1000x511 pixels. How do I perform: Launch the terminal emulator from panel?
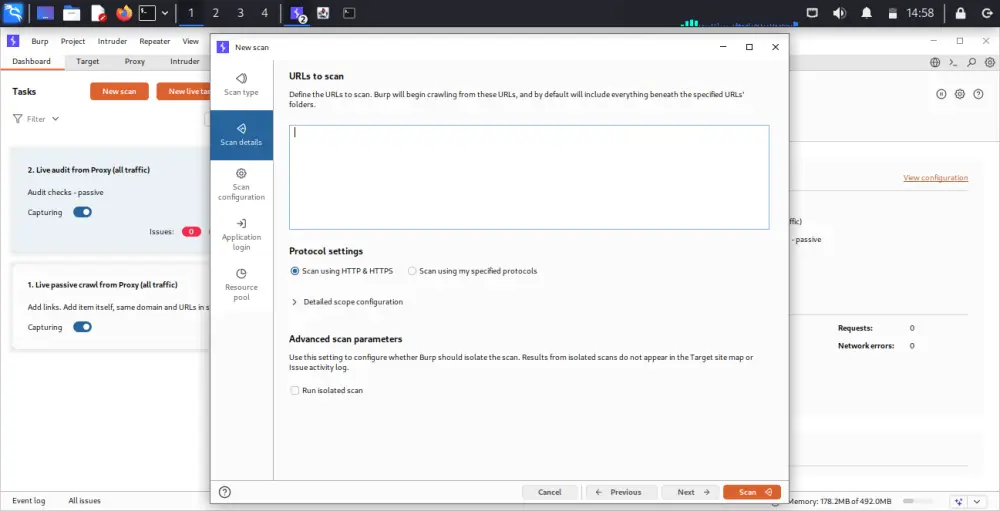[x=147, y=13]
